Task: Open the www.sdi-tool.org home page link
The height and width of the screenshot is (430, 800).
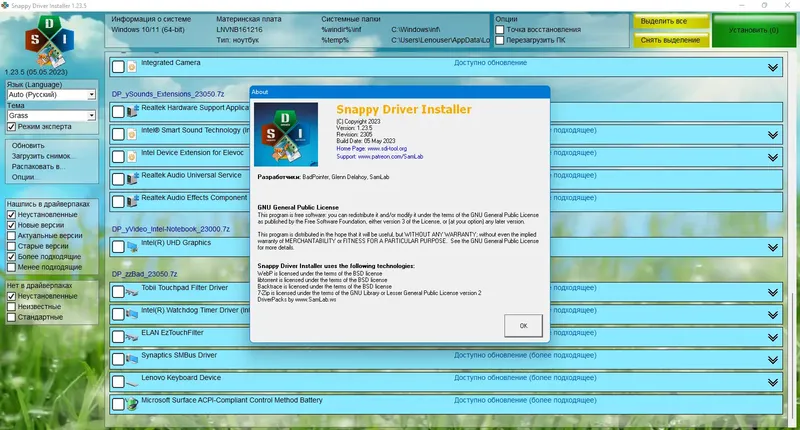Action: coord(387,148)
